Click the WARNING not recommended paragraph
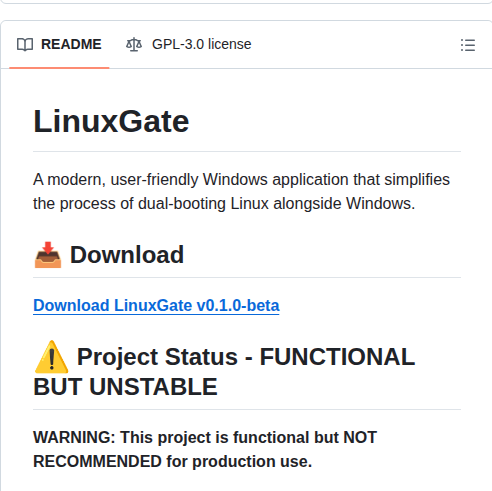The width and height of the screenshot is (492, 491). click(x=205, y=449)
